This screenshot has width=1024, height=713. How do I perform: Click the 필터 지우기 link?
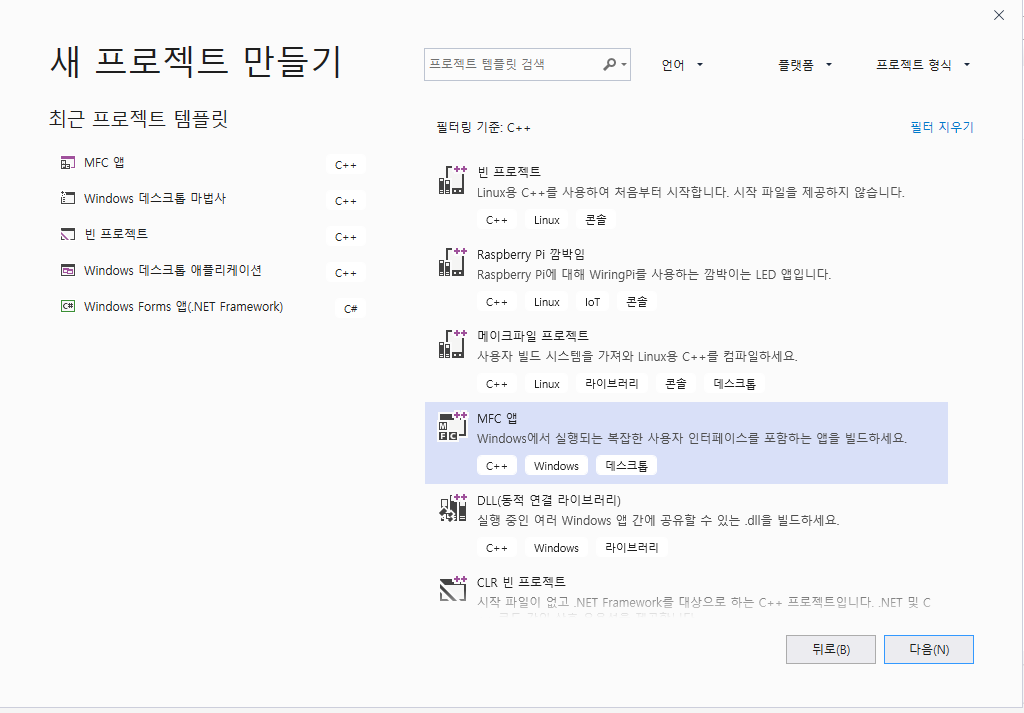[x=942, y=127]
